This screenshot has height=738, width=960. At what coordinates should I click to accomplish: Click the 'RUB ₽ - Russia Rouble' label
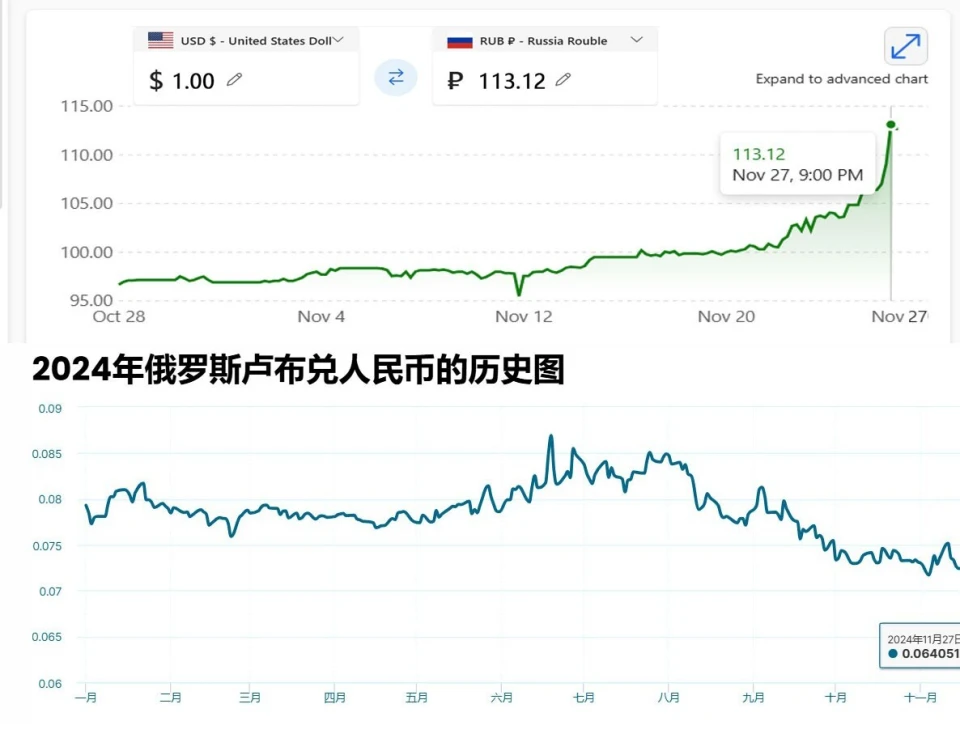click(x=544, y=41)
